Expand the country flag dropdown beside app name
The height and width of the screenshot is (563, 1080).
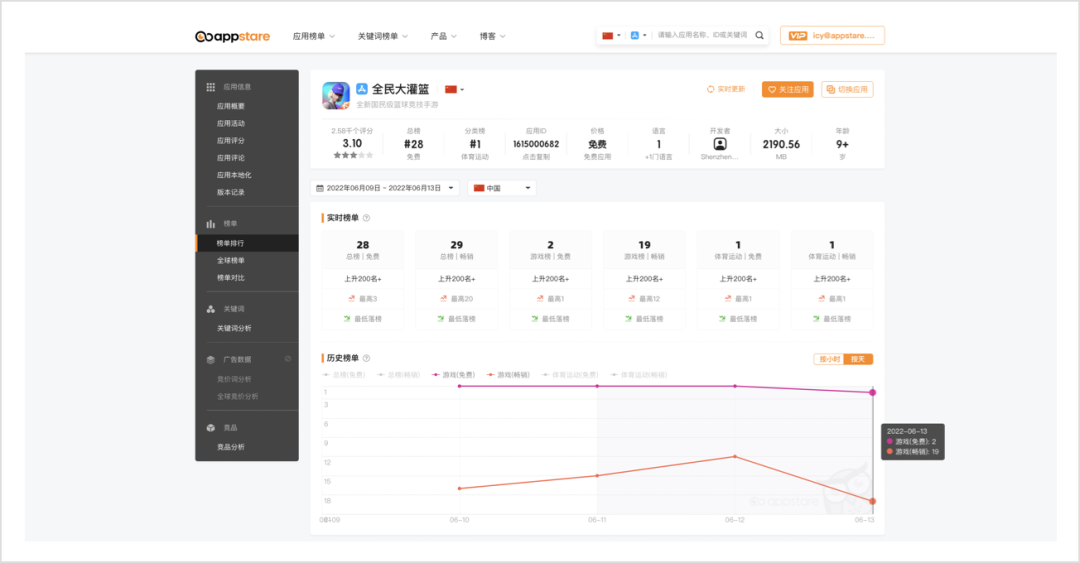tap(455, 90)
